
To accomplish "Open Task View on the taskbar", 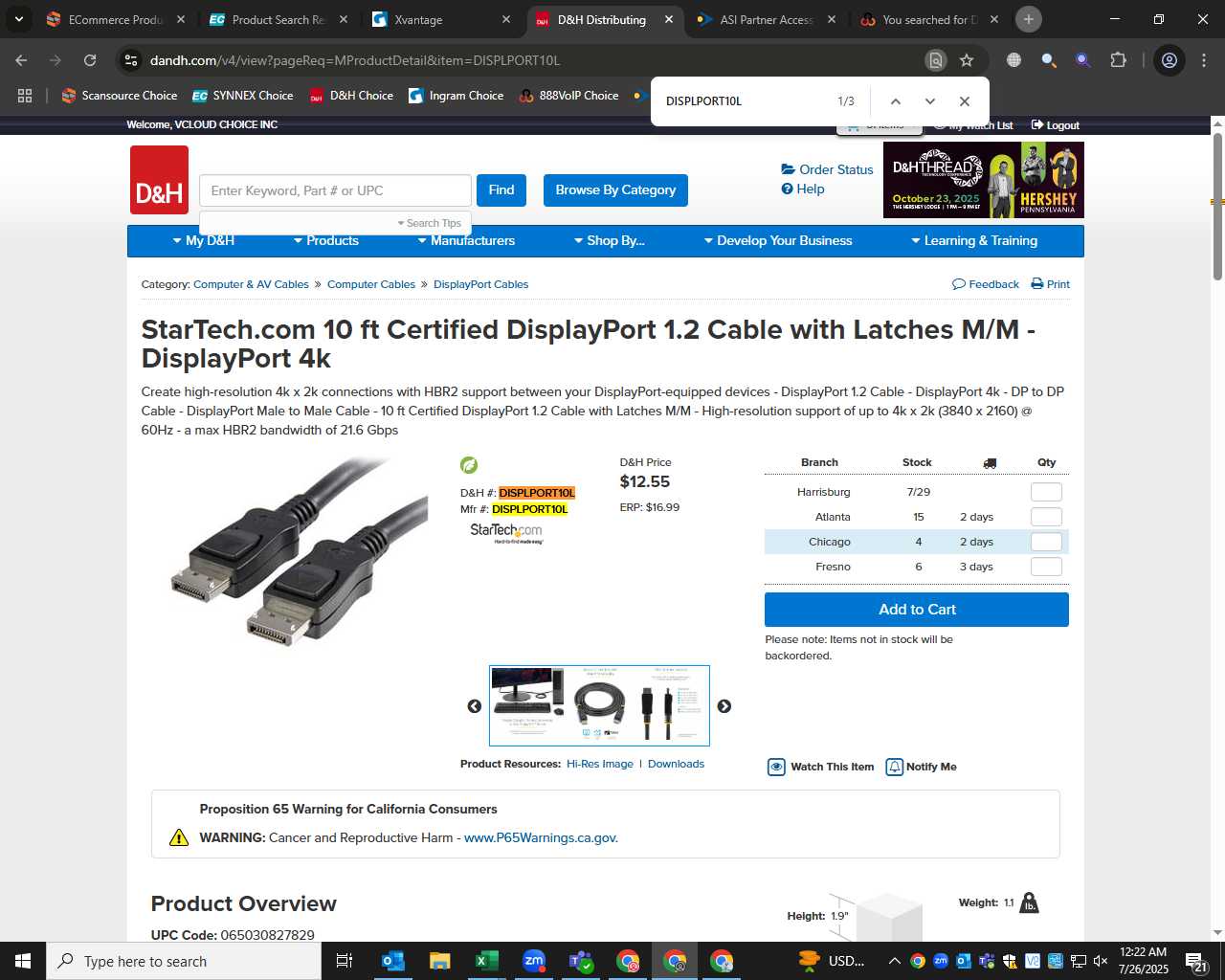I will point(345,961).
